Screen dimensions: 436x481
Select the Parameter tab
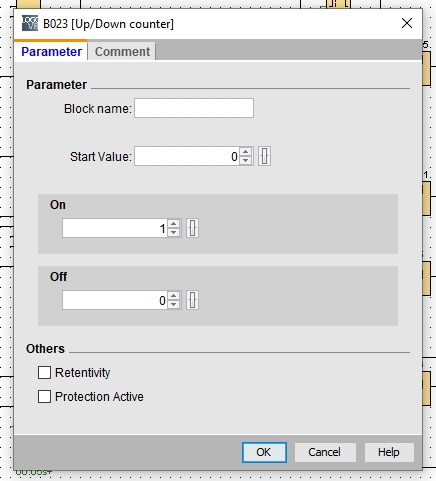point(51,51)
